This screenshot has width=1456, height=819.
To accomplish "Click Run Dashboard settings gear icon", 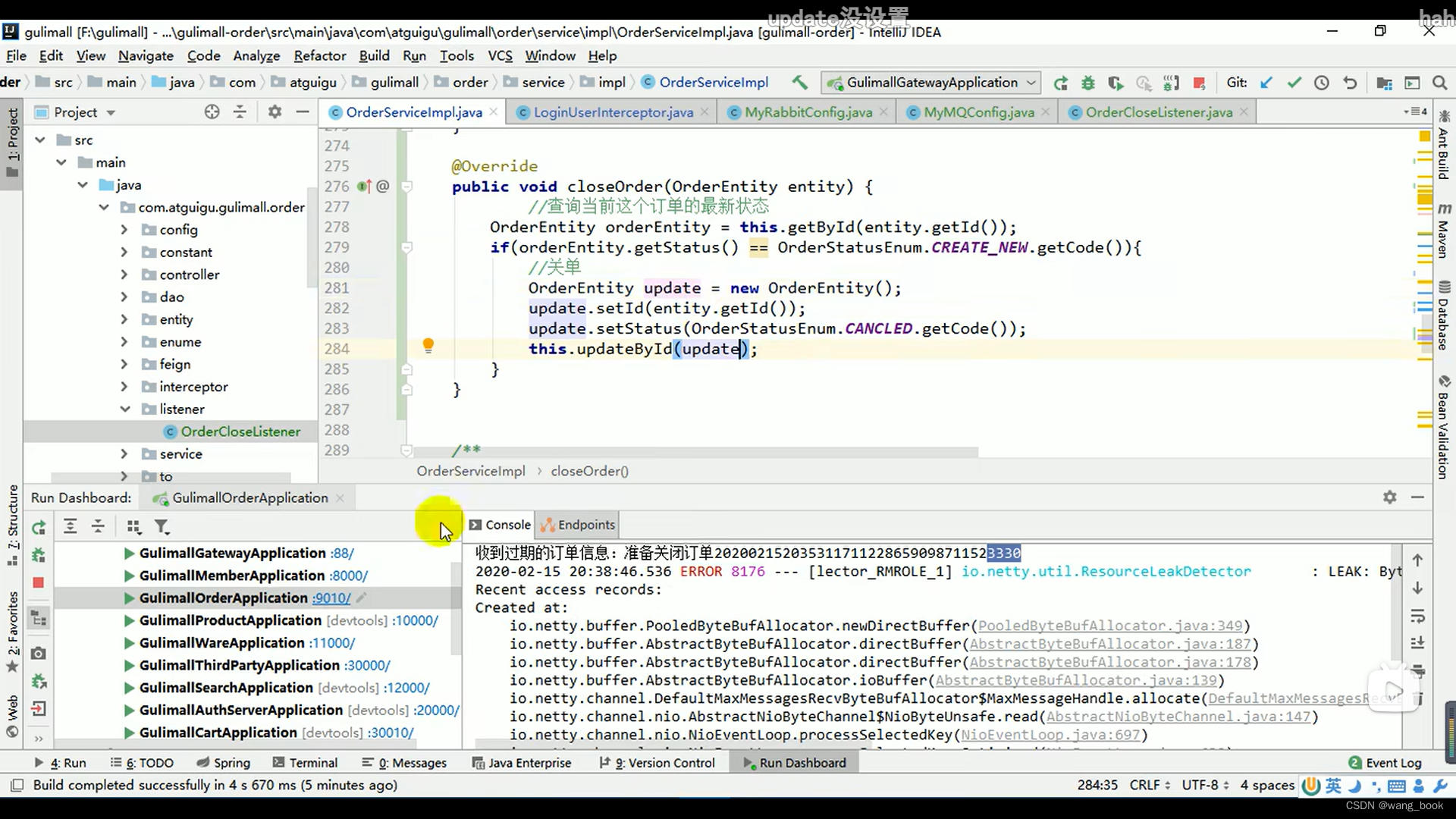I will (x=1389, y=497).
